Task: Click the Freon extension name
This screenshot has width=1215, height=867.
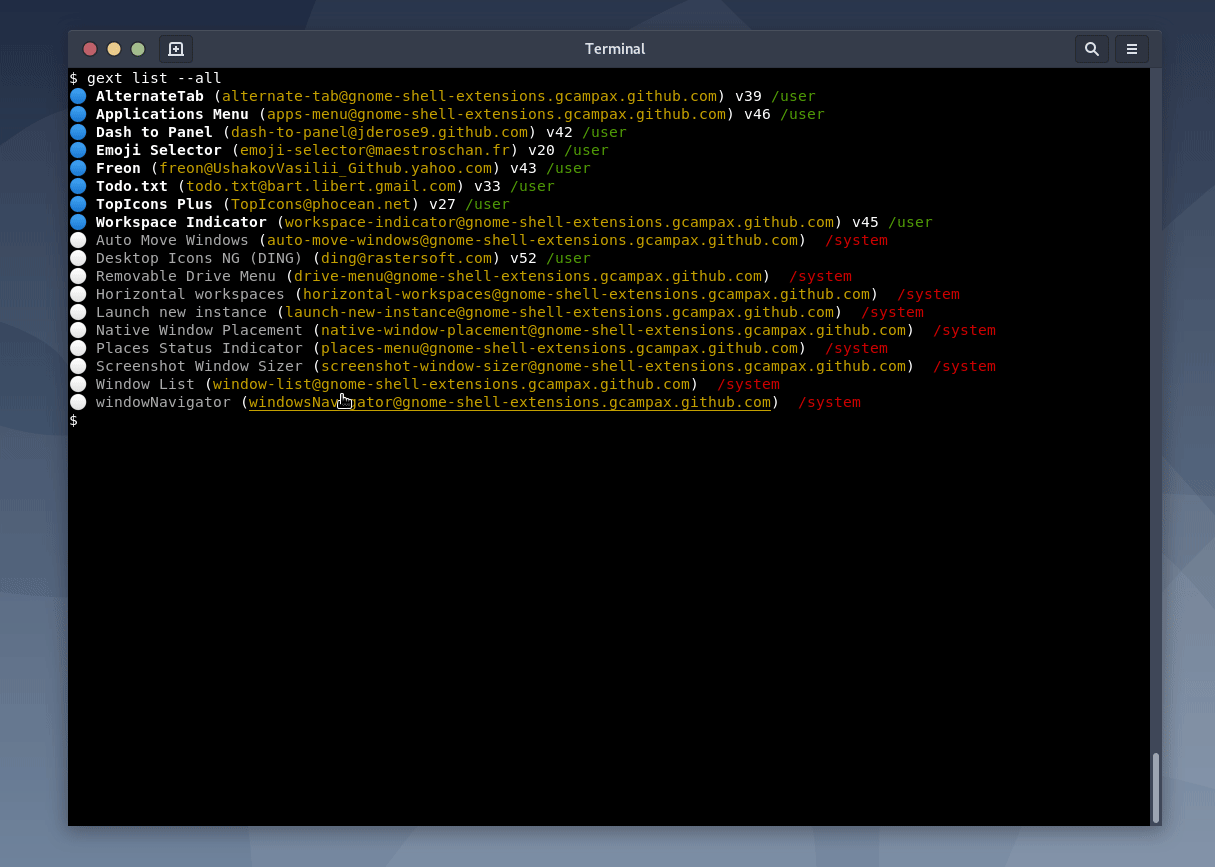Action: point(118,168)
